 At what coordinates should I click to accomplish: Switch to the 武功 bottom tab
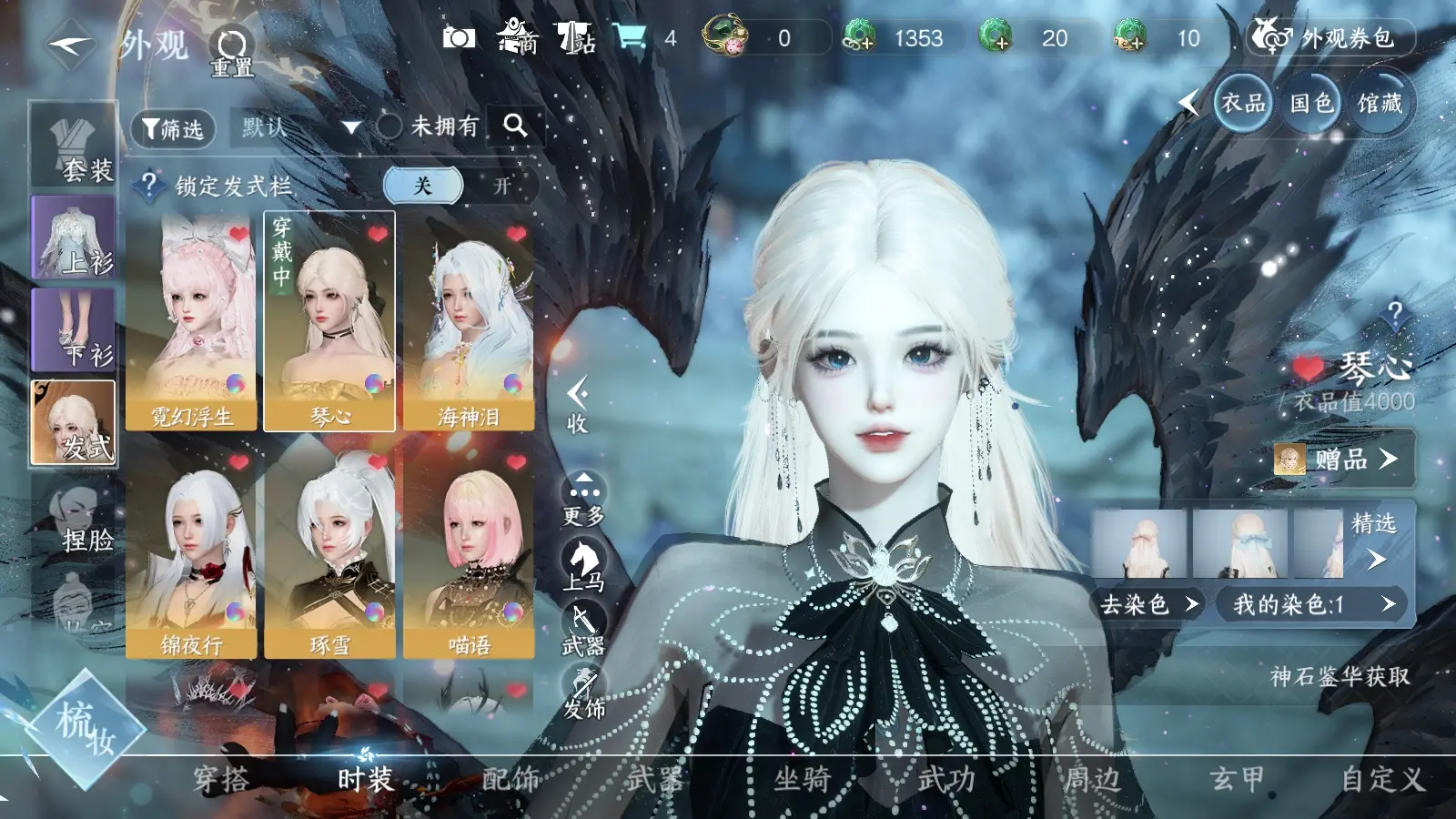tap(946, 780)
